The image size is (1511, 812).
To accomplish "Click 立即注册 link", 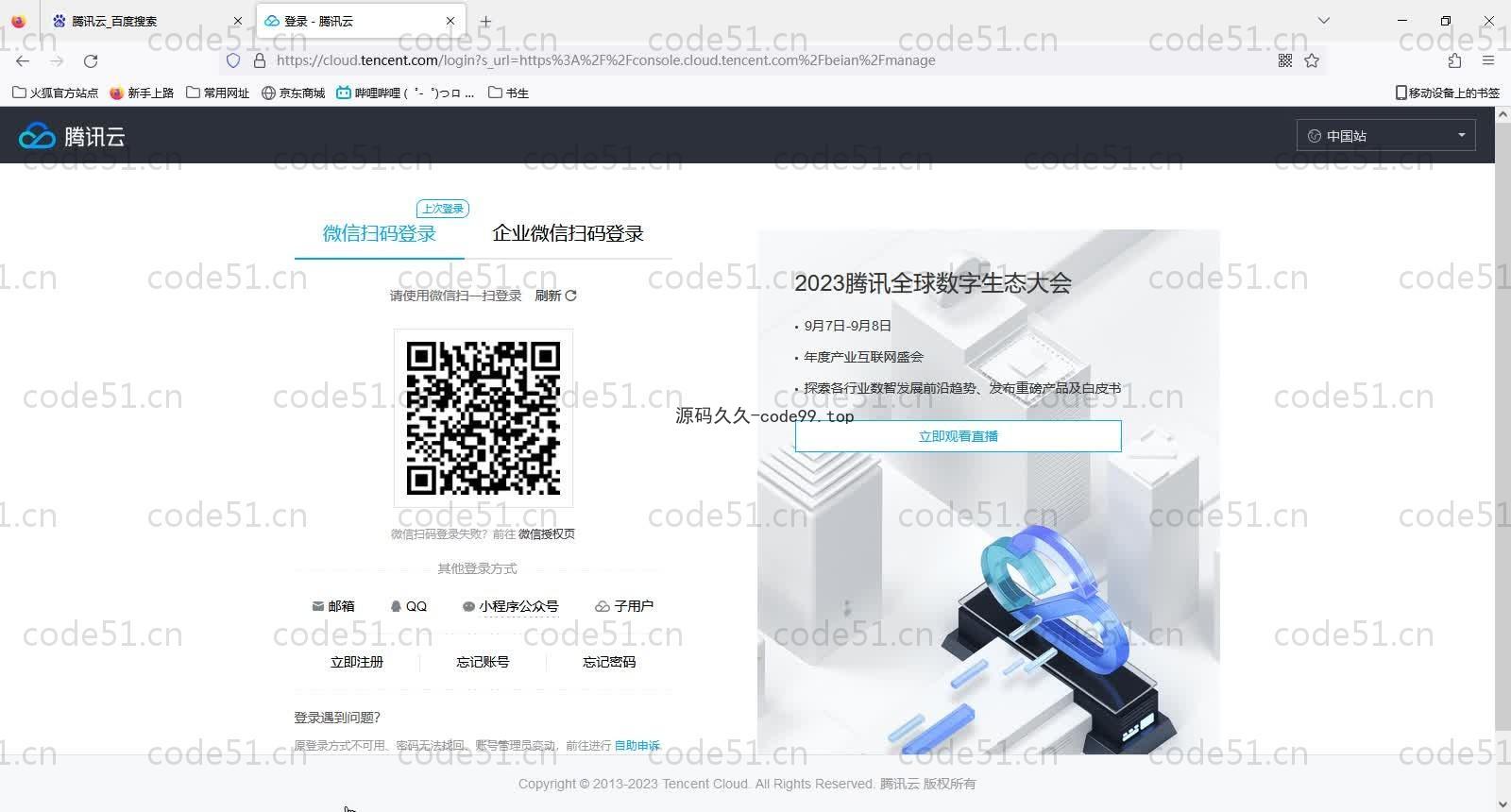I will point(357,662).
